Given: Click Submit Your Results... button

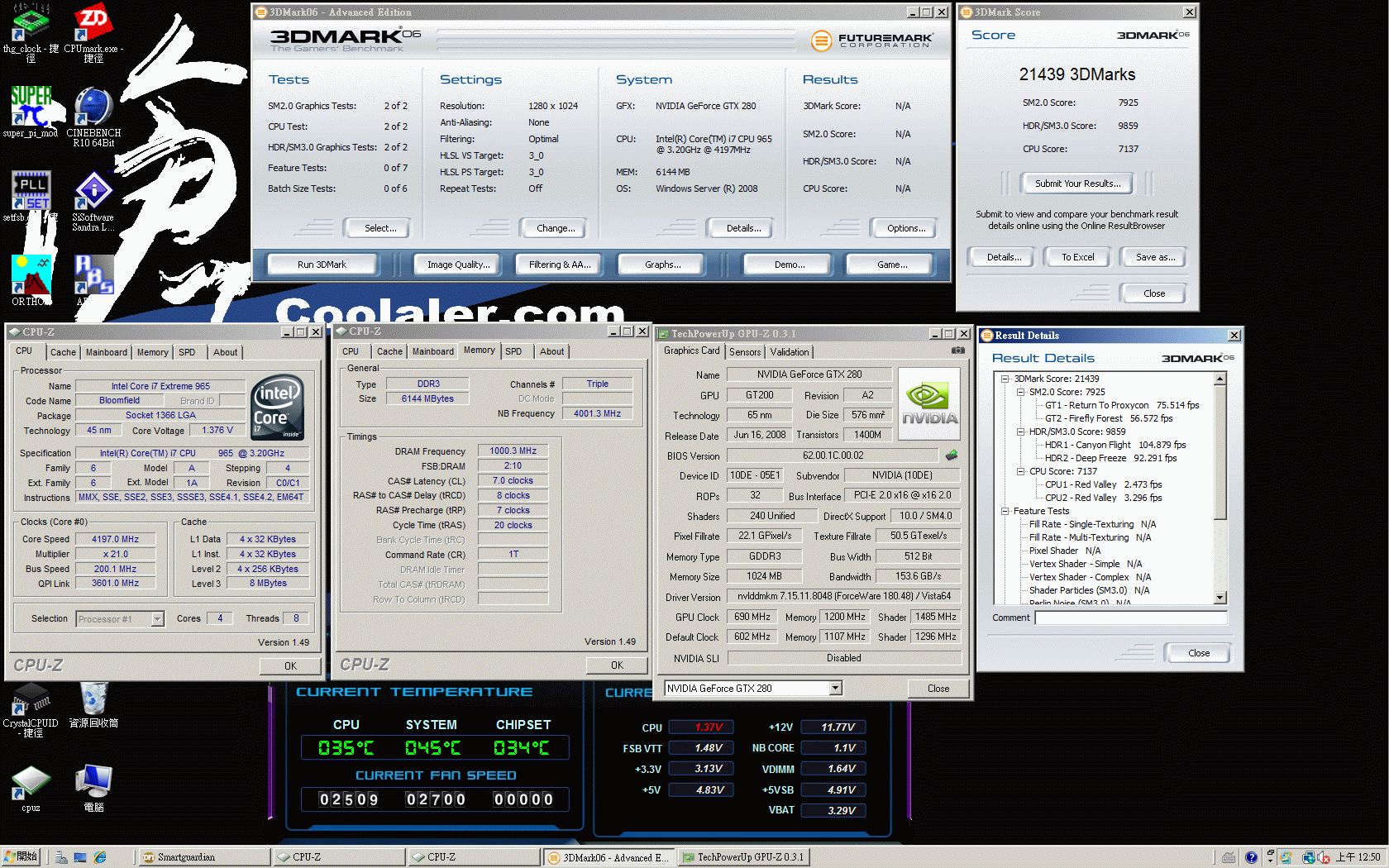Looking at the screenshot, I should [1078, 184].
